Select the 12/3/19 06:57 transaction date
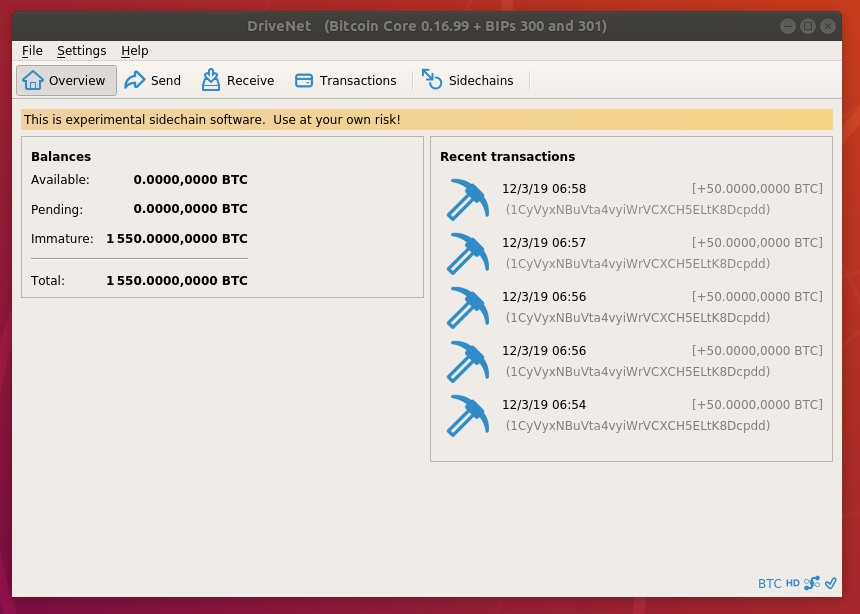The image size is (860, 614). [544, 243]
